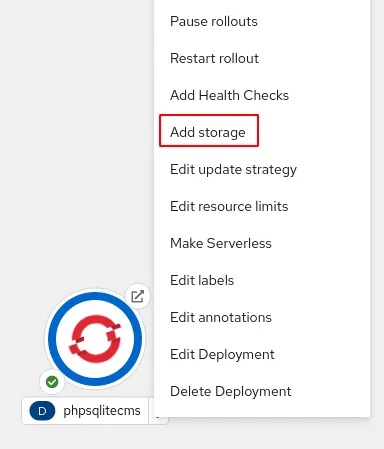The height and width of the screenshot is (449, 384).
Task: Open Add Health Checks option
Action: click(229, 95)
